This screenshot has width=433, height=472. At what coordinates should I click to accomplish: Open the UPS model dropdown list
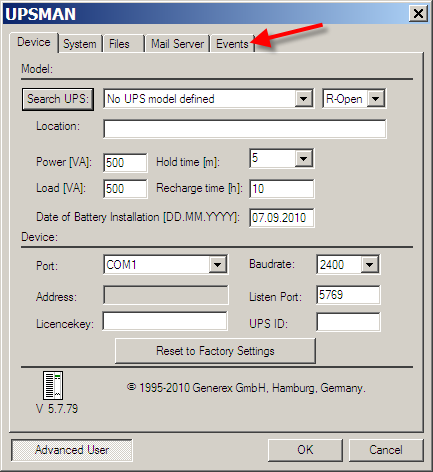point(303,99)
